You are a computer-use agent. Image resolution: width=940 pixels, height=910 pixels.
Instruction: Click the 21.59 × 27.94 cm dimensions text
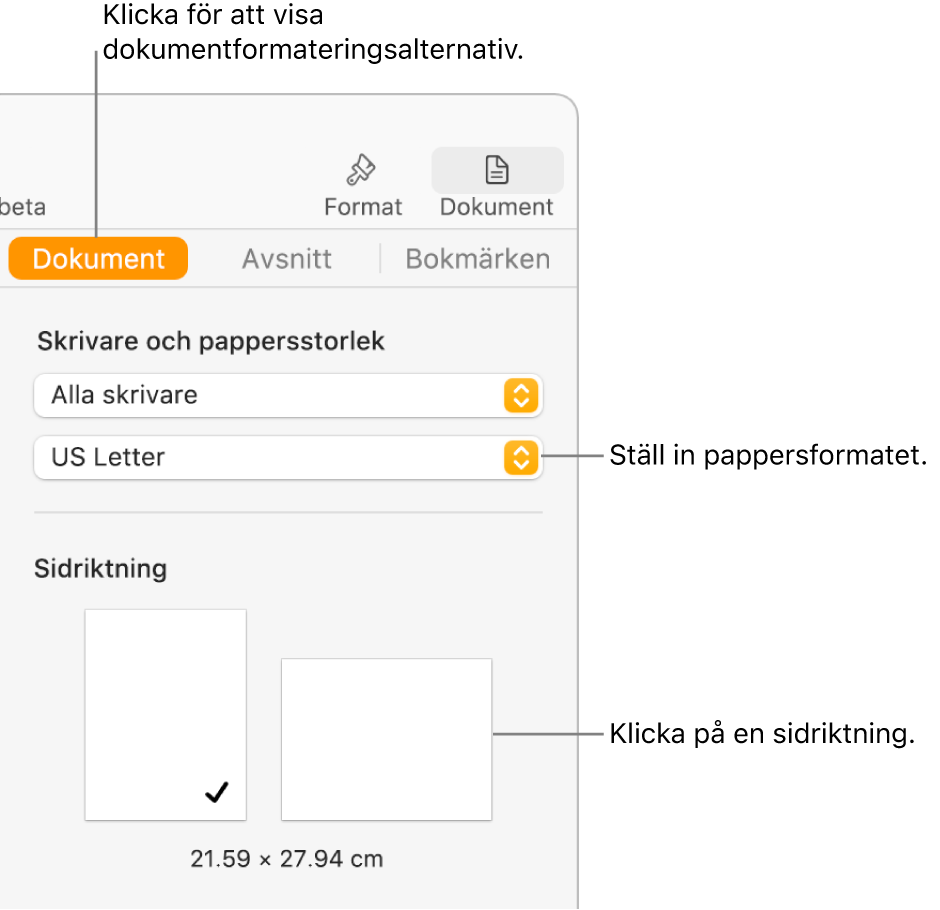[x=287, y=858]
